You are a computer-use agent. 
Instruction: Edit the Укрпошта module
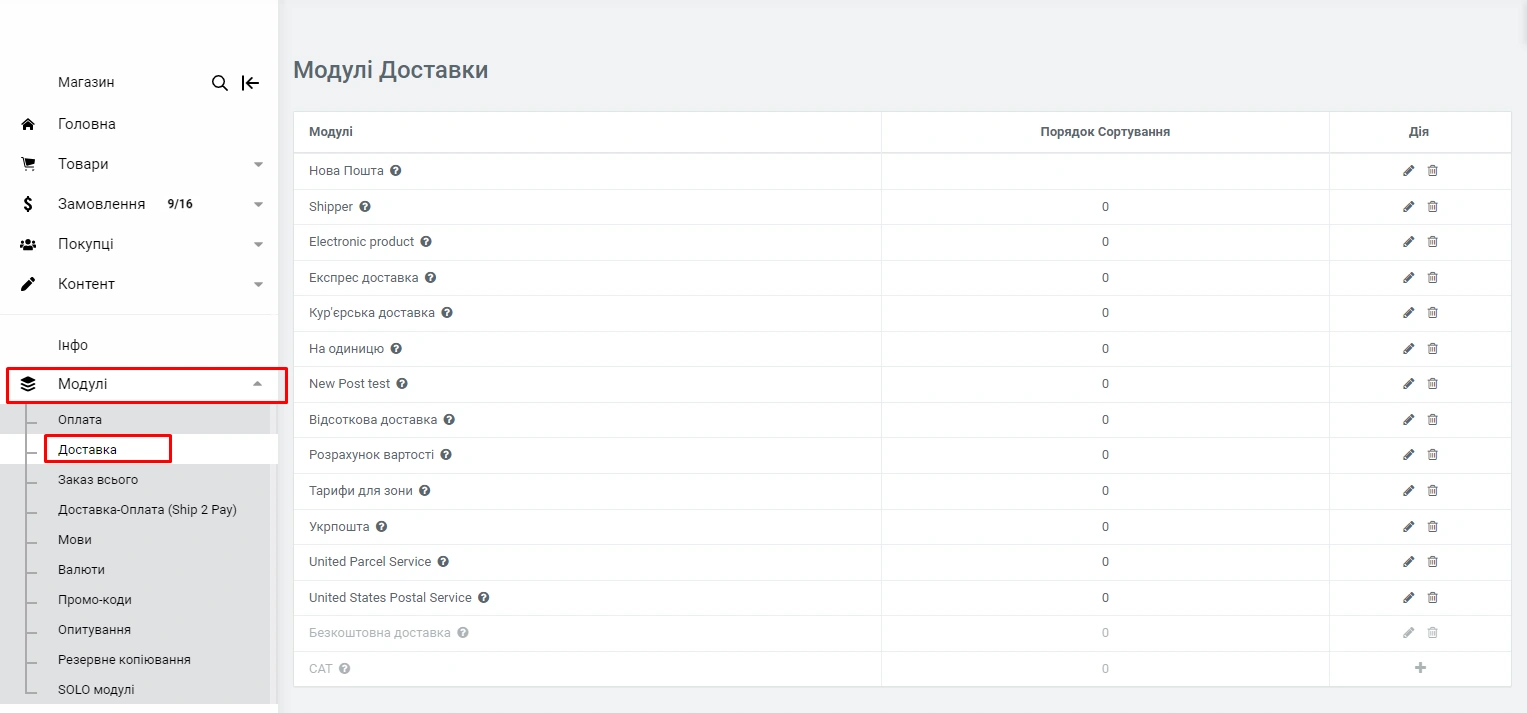click(1408, 527)
